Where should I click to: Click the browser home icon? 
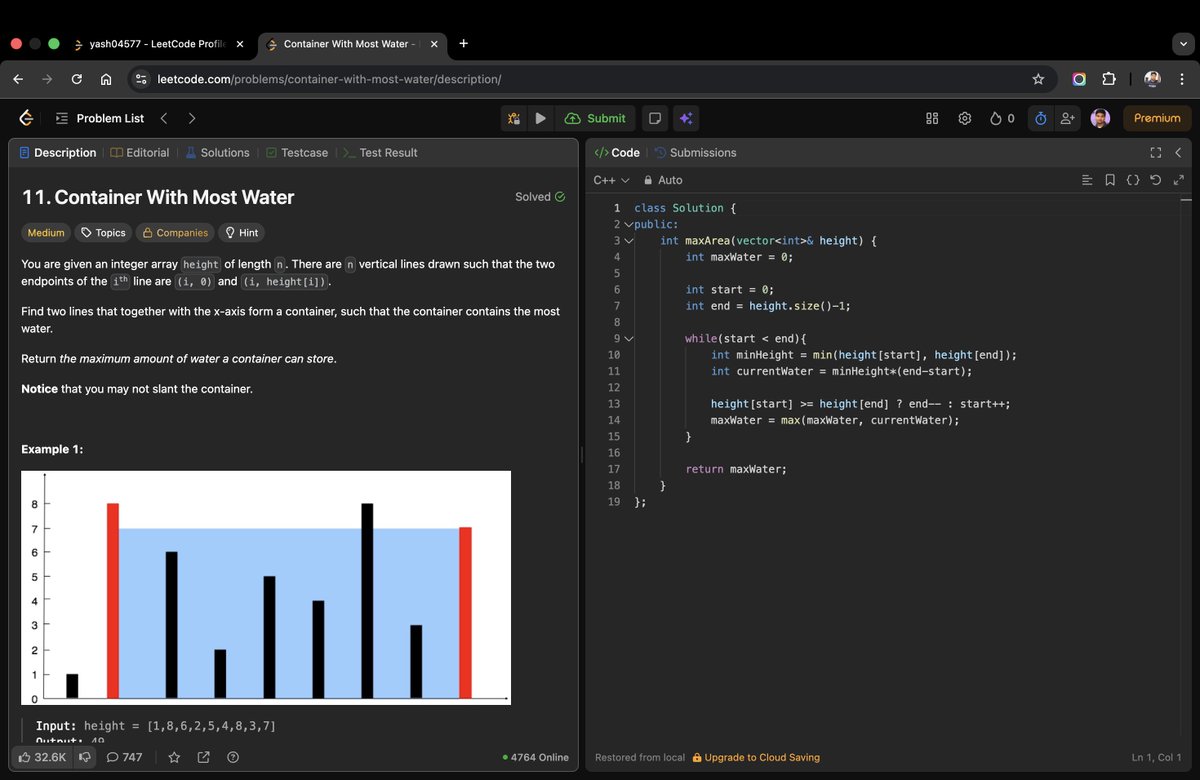click(106, 79)
